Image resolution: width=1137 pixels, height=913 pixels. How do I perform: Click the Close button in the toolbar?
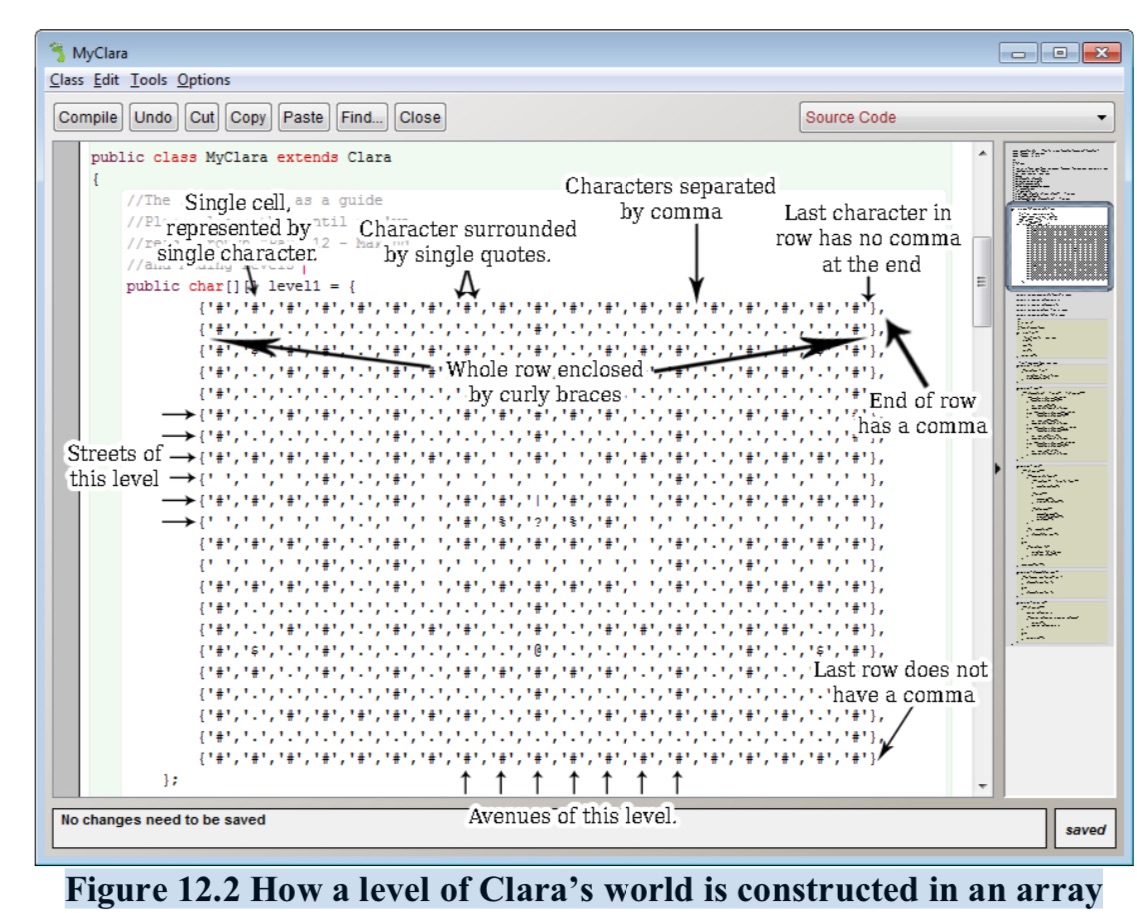[x=420, y=117]
